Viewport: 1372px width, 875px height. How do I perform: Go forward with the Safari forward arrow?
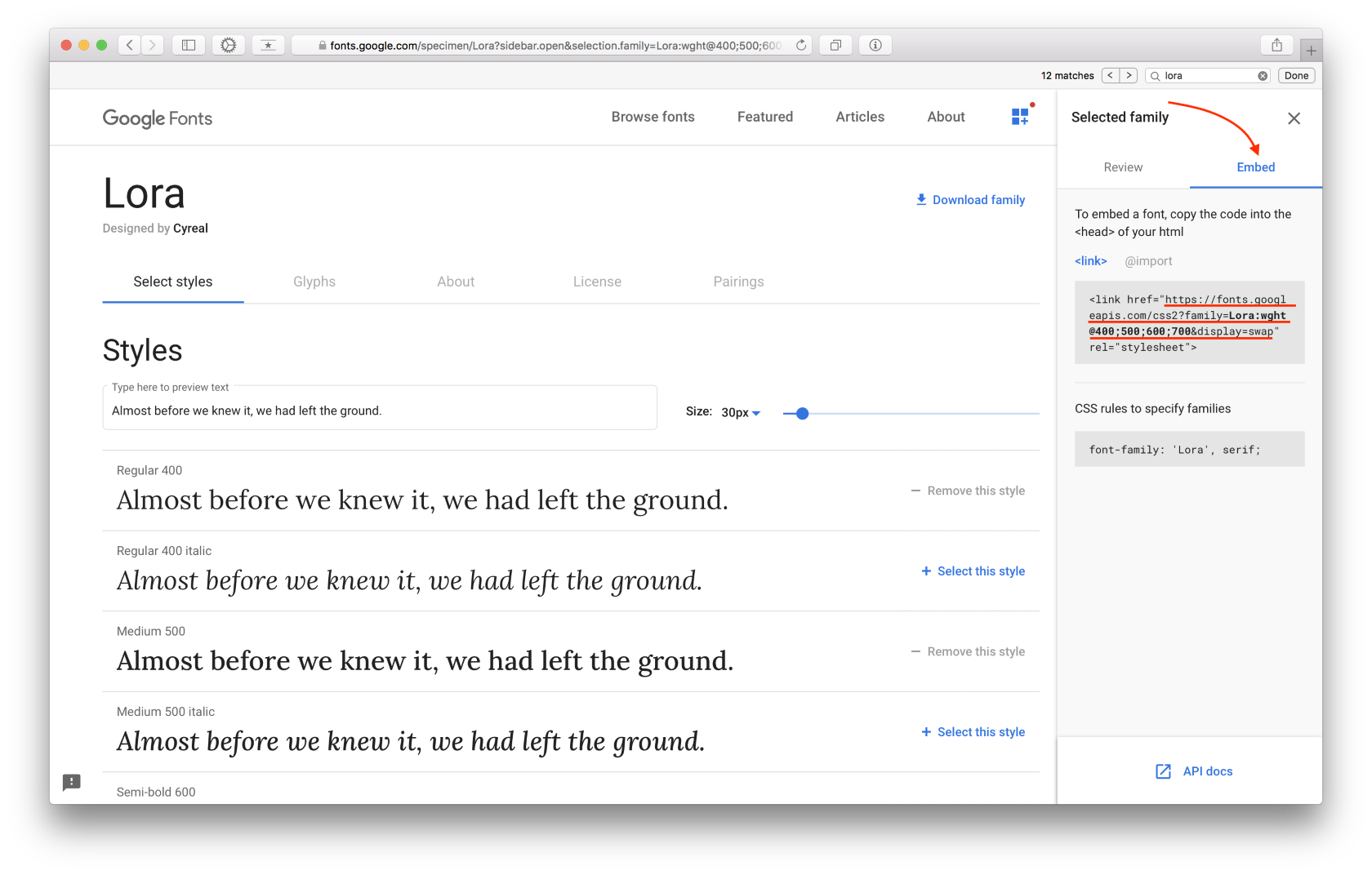pyautogui.click(x=152, y=46)
